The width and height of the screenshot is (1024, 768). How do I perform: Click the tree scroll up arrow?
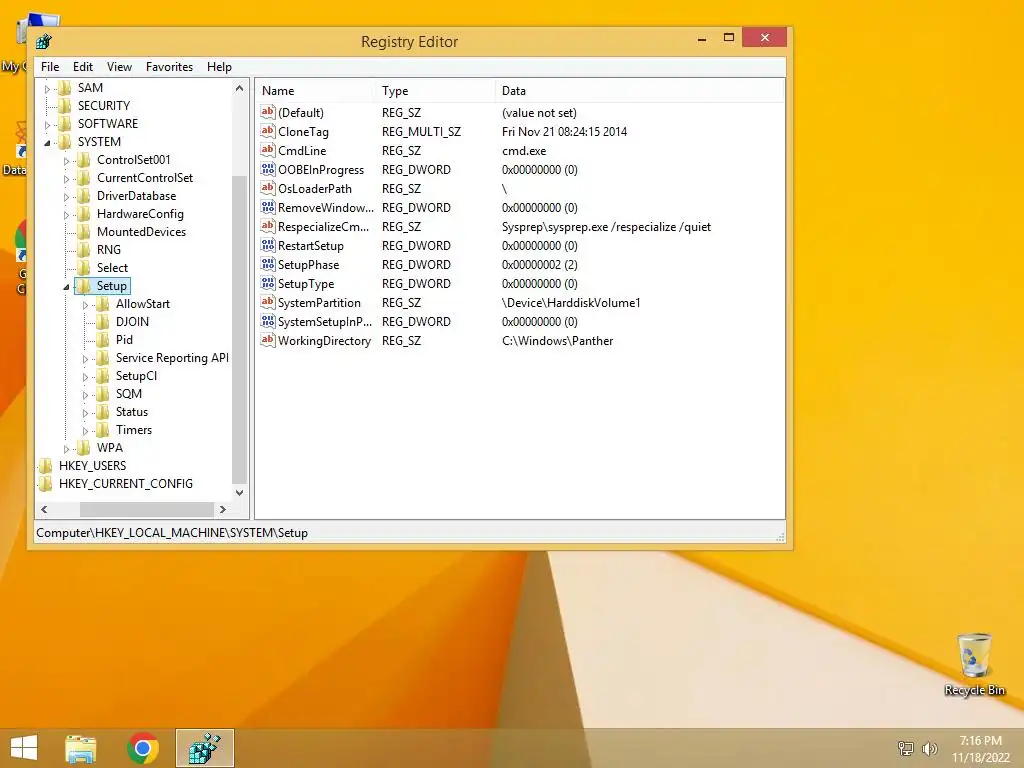click(240, 88)
